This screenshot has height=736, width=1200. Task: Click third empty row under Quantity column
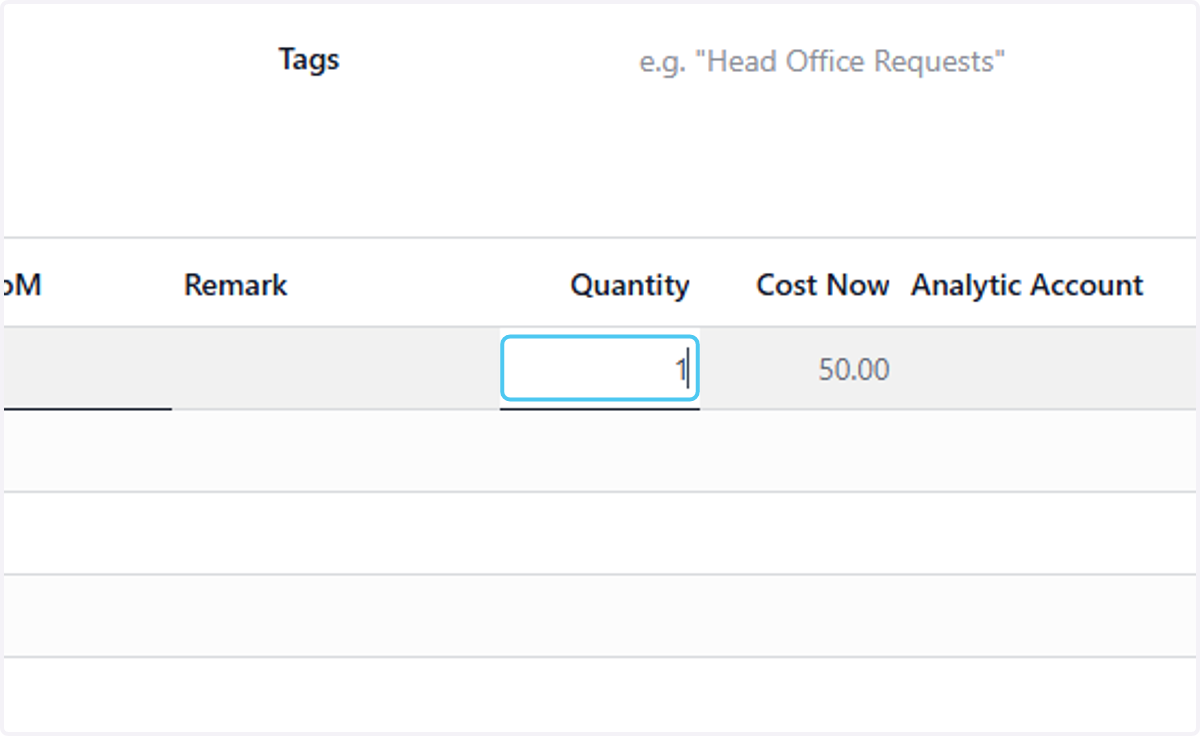[x=599, y=615]
